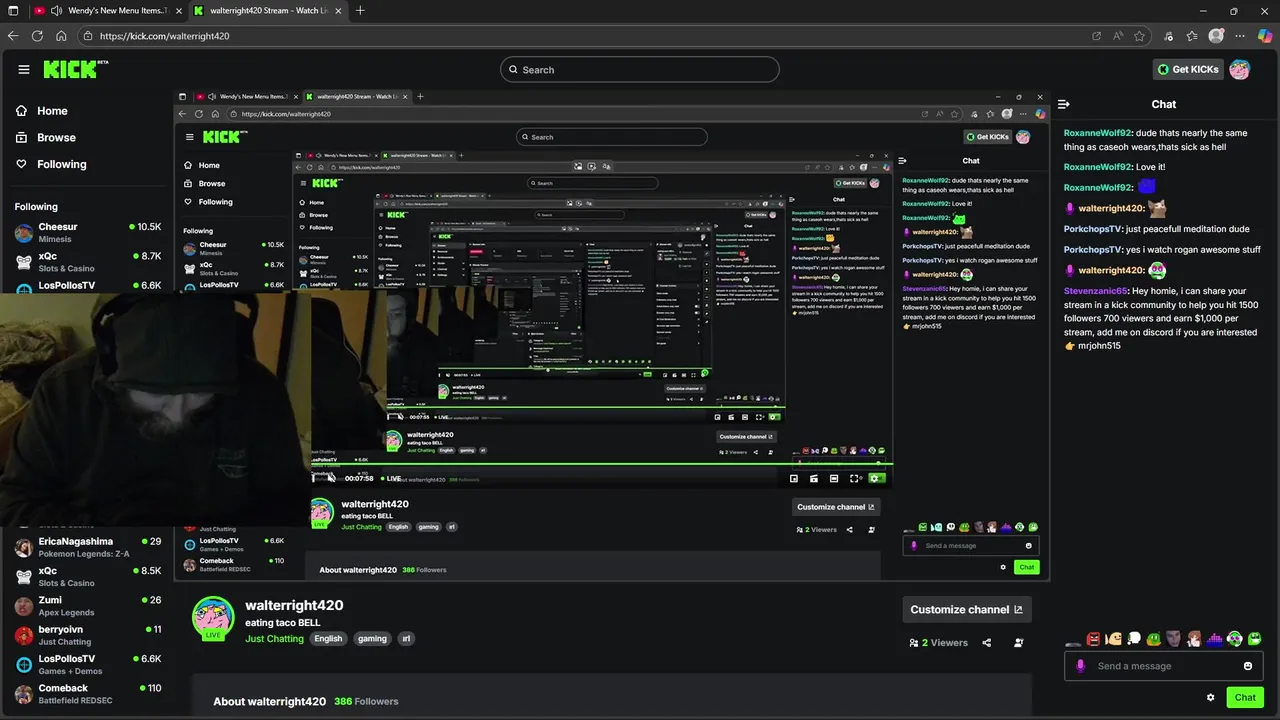1280x720 pixels.
Task: Open Comeback's Battlefield REDSEC stream
Action: [88, 694]
